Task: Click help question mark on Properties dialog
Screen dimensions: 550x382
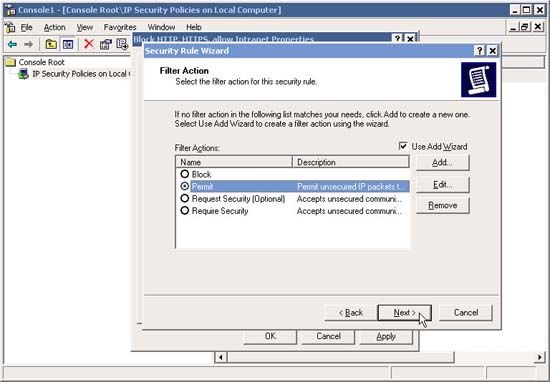Action: click(397, 38)
